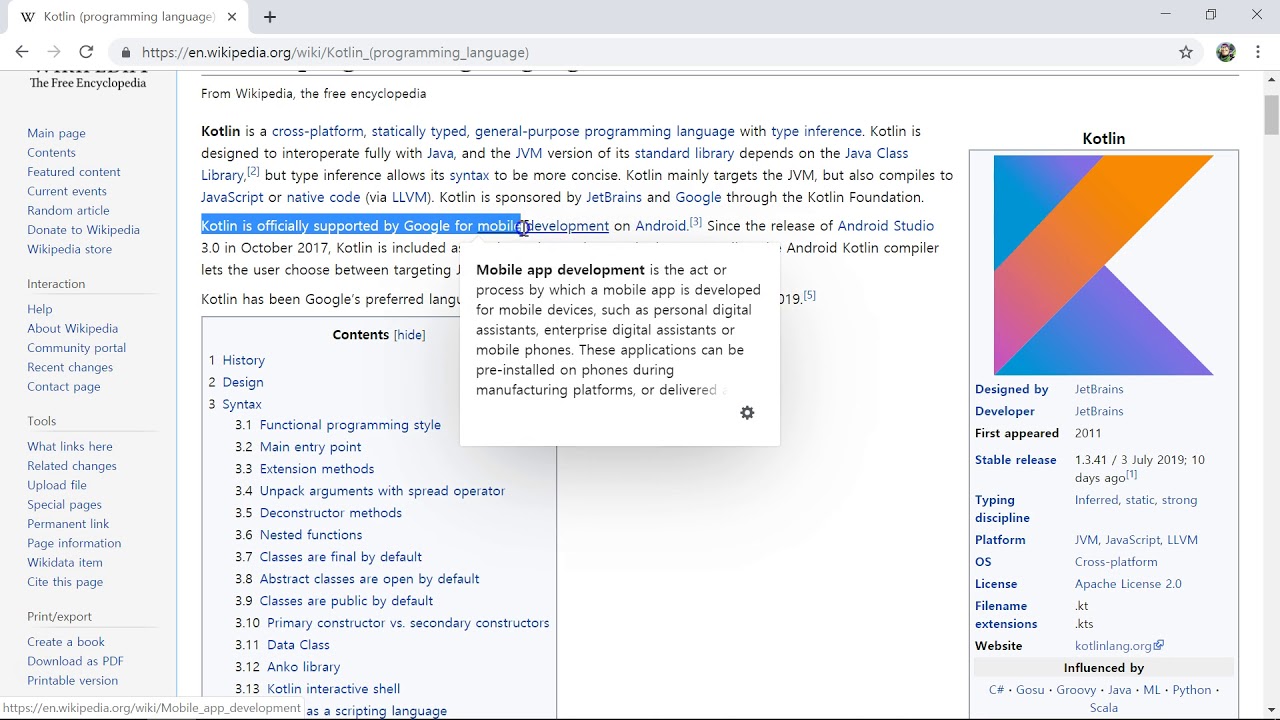
Task: Open Typing discipline infobox link
Action: coord(1002,509)
